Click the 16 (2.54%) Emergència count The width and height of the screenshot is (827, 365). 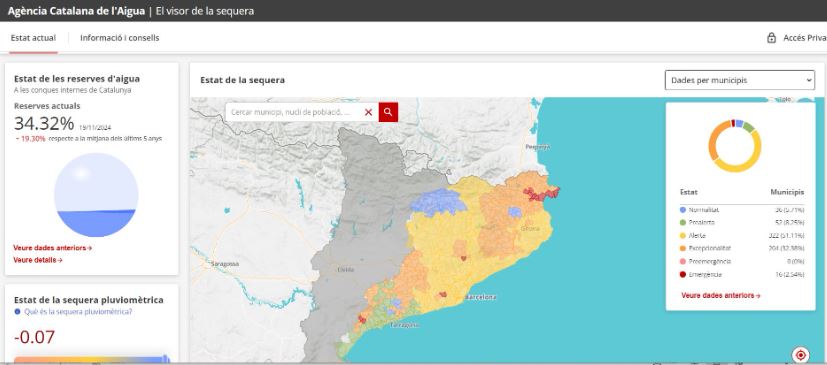(788, 274)
